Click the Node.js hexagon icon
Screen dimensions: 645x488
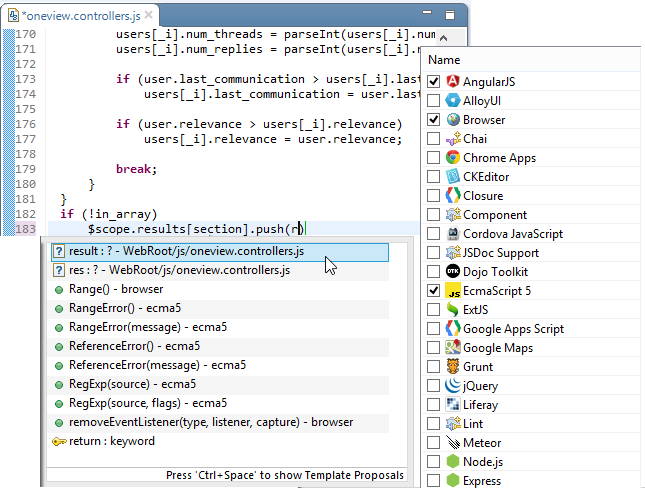(x=453, y=461)
